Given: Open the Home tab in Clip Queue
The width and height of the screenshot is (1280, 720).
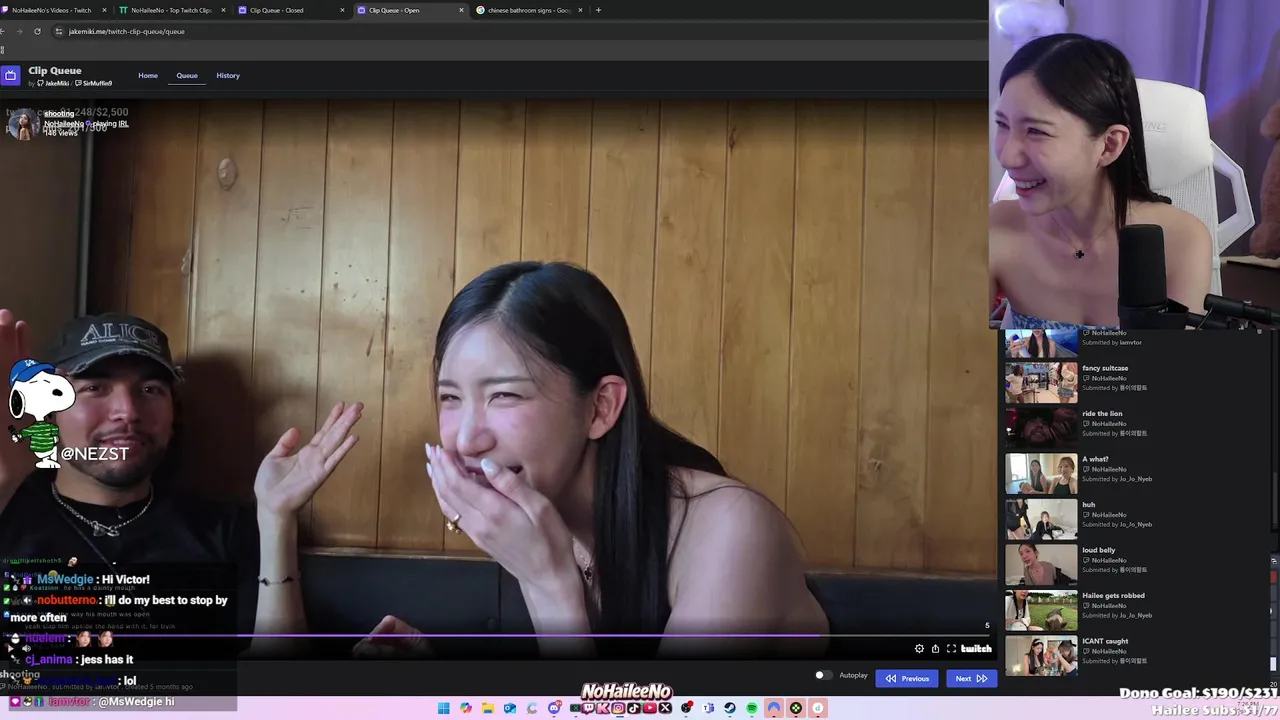Looking at the screenshot, I should click(148, 76).
